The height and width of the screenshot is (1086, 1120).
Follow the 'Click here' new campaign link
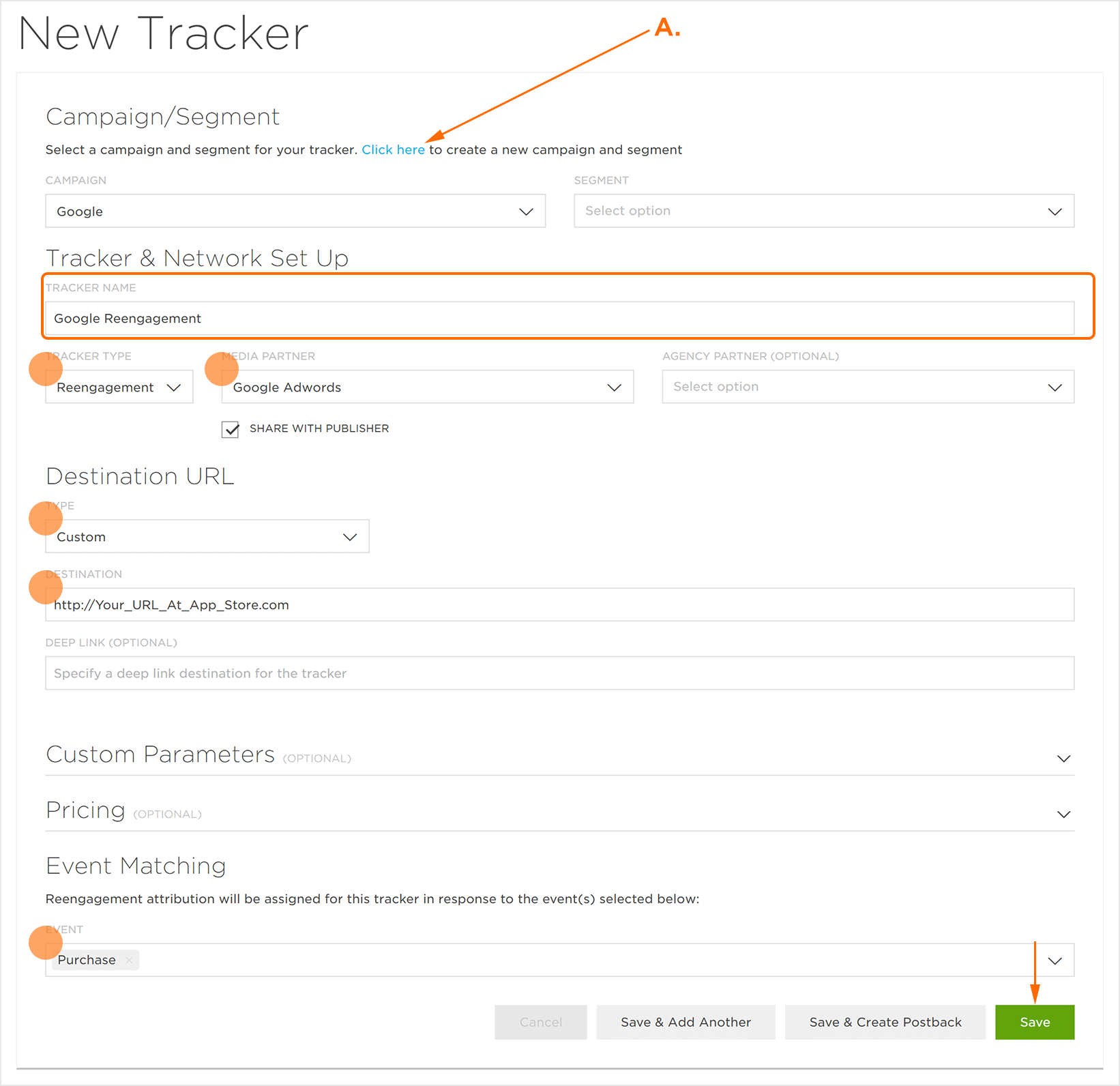tap(393, 150)
